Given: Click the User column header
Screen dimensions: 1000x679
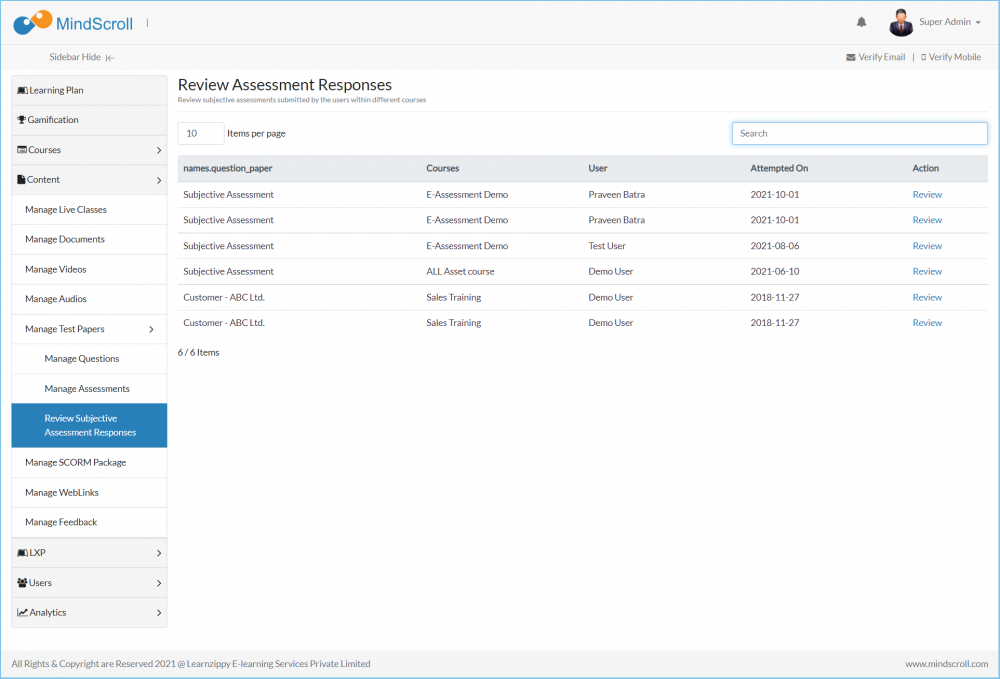Looking at the screenshot, I should [x=598, y=168].
